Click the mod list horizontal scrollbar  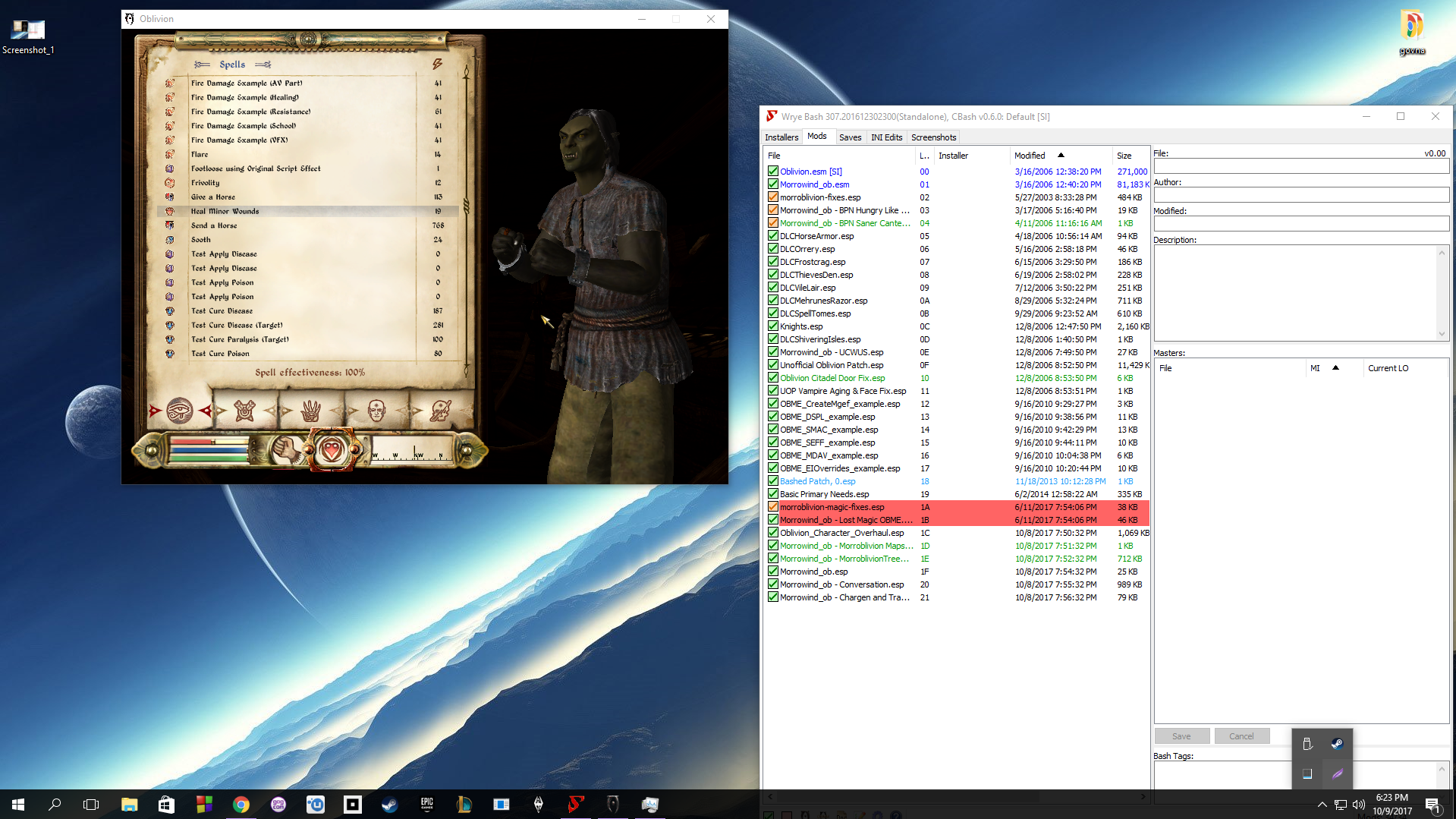pyautogui.click(x=955, y=797)
